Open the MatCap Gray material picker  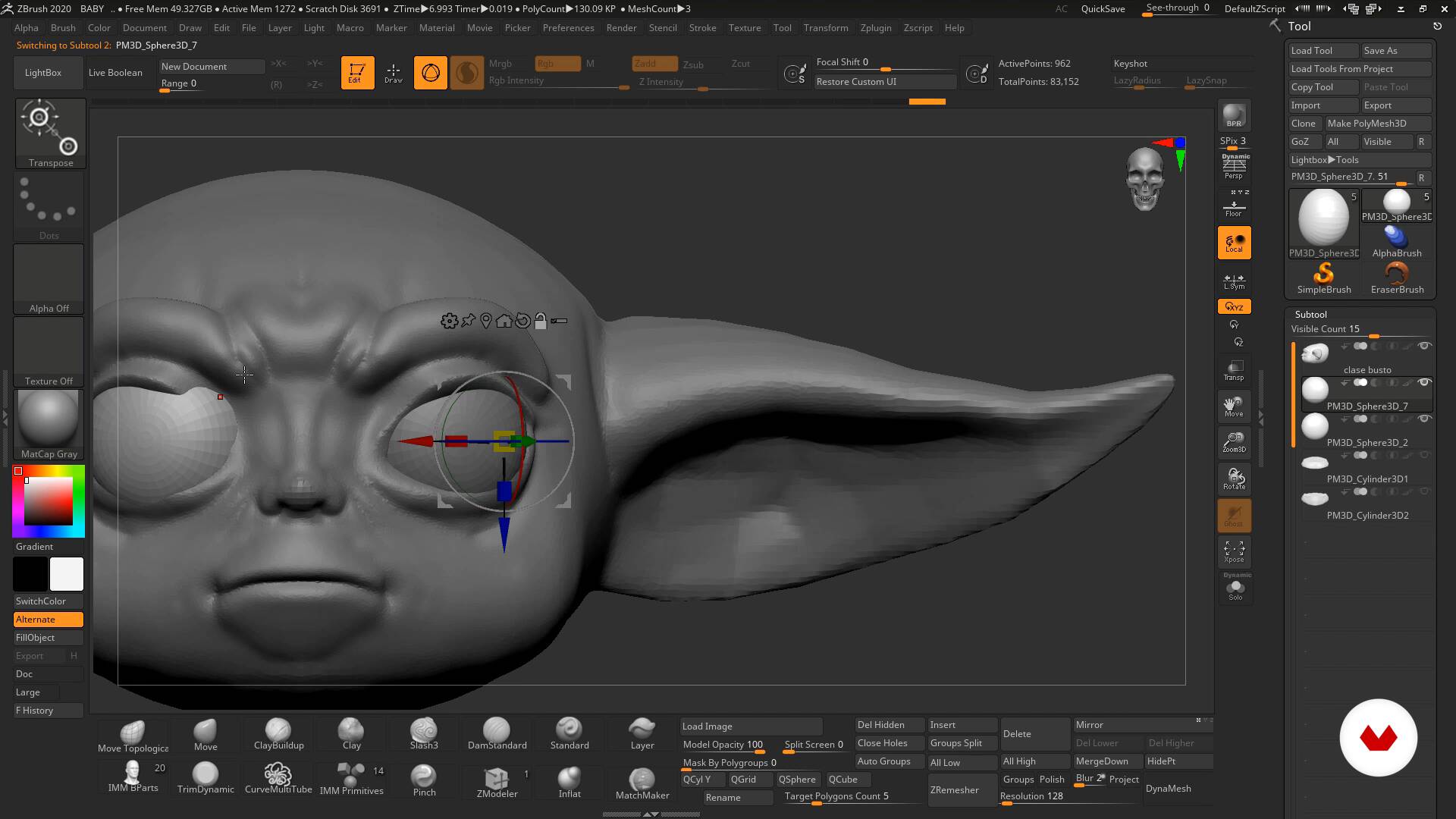(x=49, y=423)
